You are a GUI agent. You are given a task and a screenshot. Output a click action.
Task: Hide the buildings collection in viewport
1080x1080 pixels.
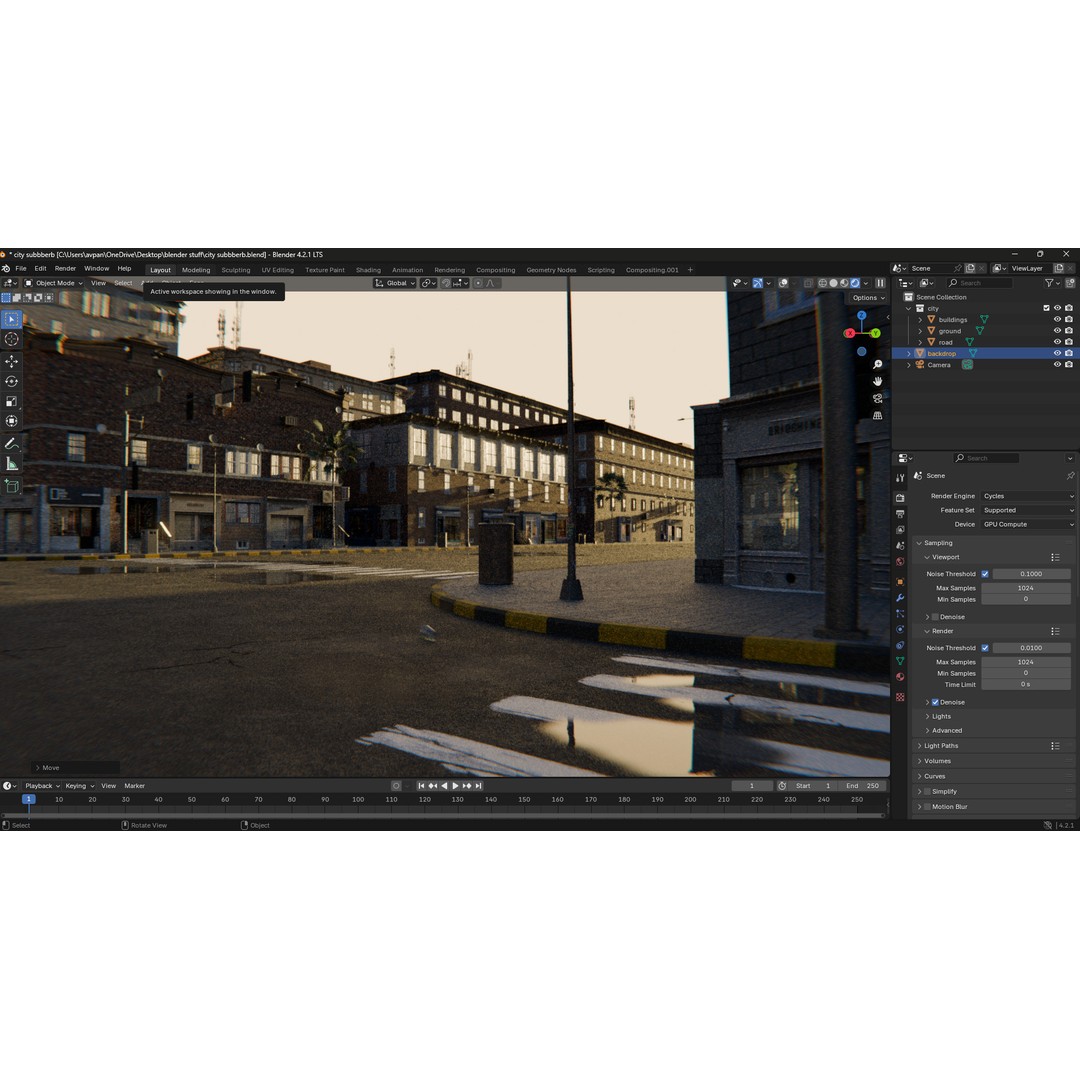[1057, 319]
